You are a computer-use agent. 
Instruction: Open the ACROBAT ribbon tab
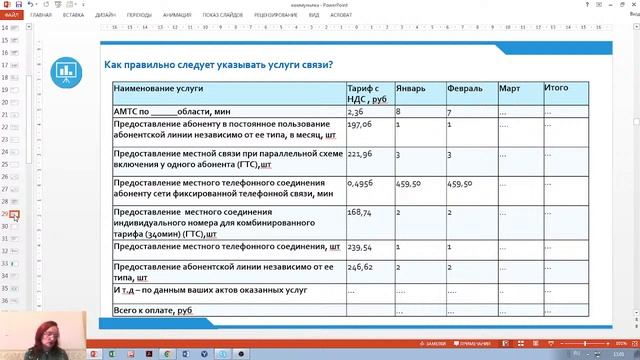(x=341, y=15)
